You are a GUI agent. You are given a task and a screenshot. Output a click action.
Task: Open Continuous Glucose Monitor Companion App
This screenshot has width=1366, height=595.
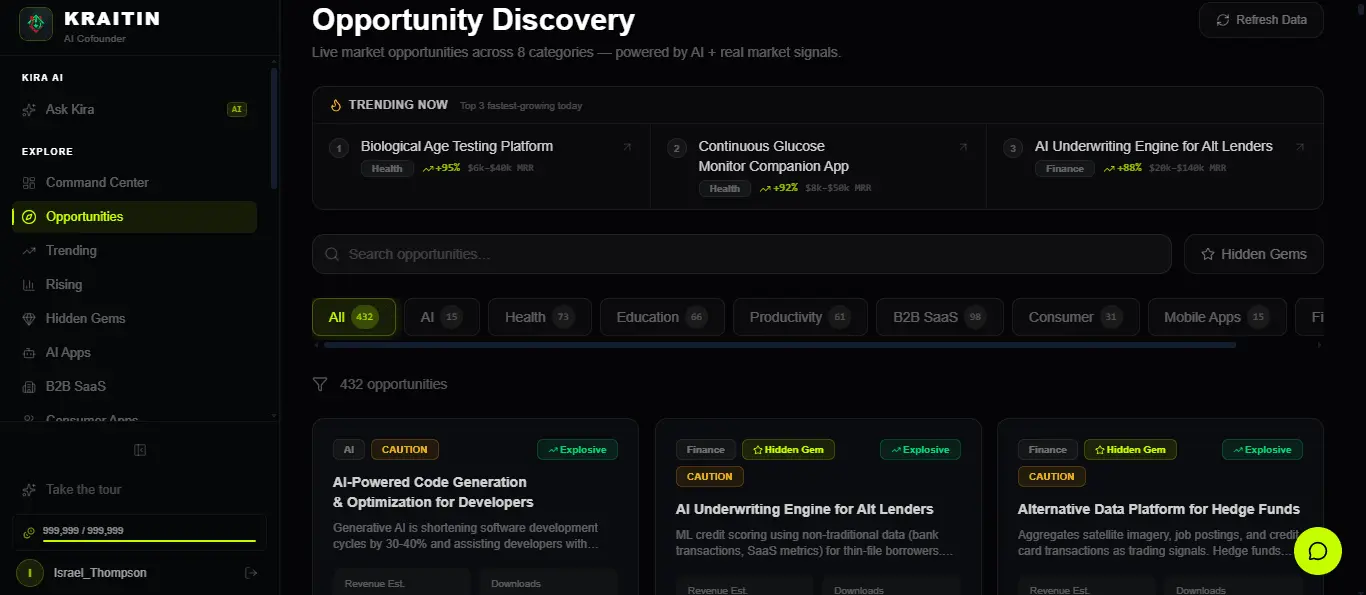[818, 166]
